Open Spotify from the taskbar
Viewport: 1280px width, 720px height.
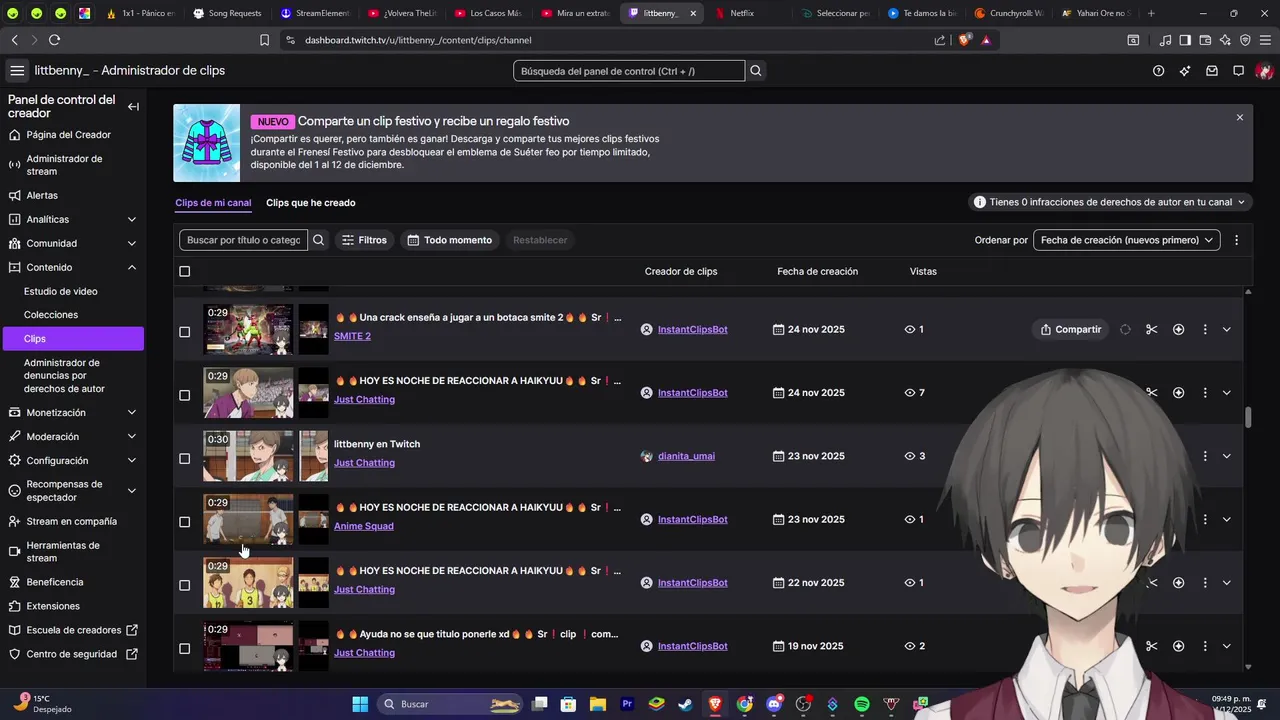click(x=862, y=704)
